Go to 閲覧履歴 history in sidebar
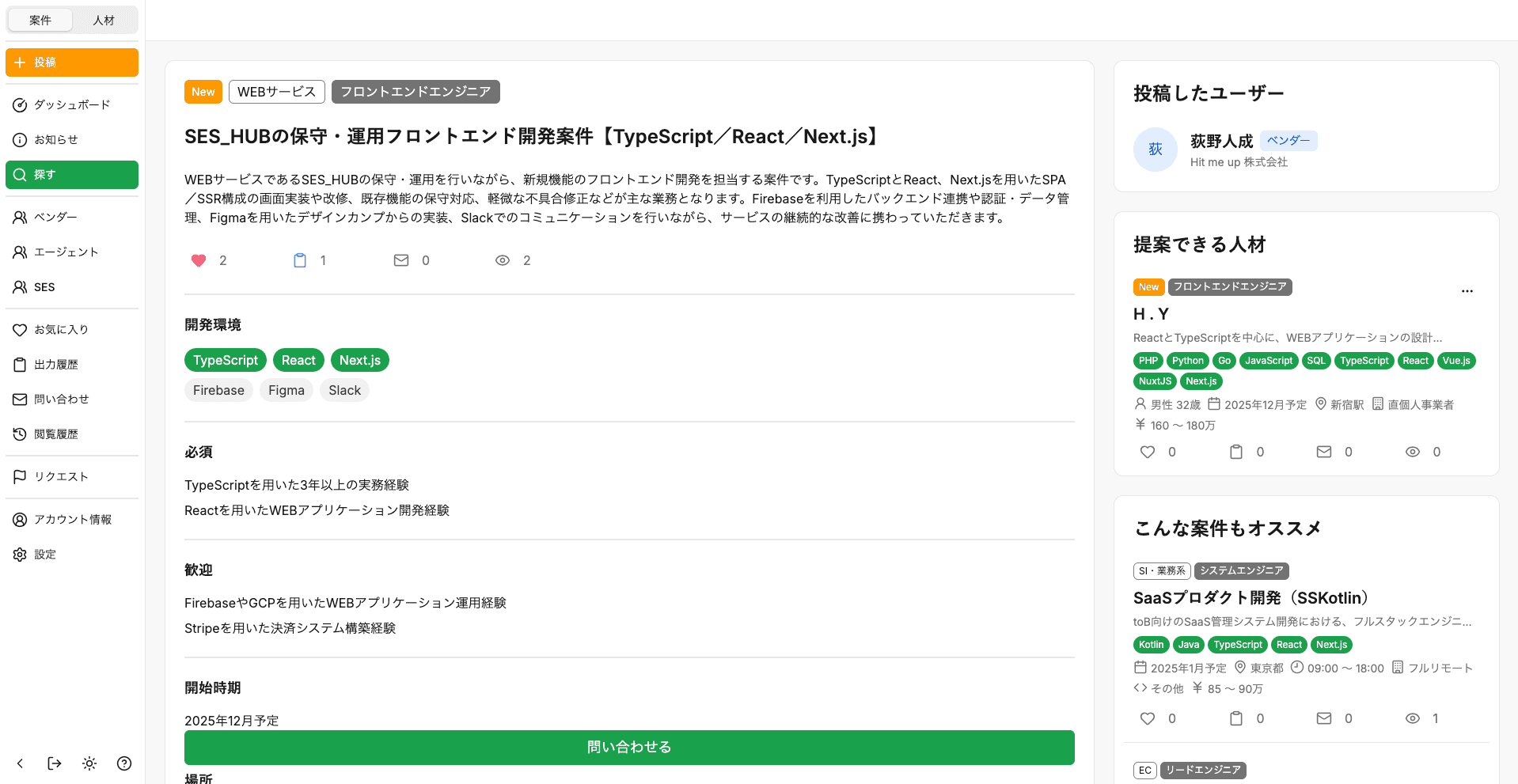Viewport: 1518px width, 784px height. click(x=55, y=434)
